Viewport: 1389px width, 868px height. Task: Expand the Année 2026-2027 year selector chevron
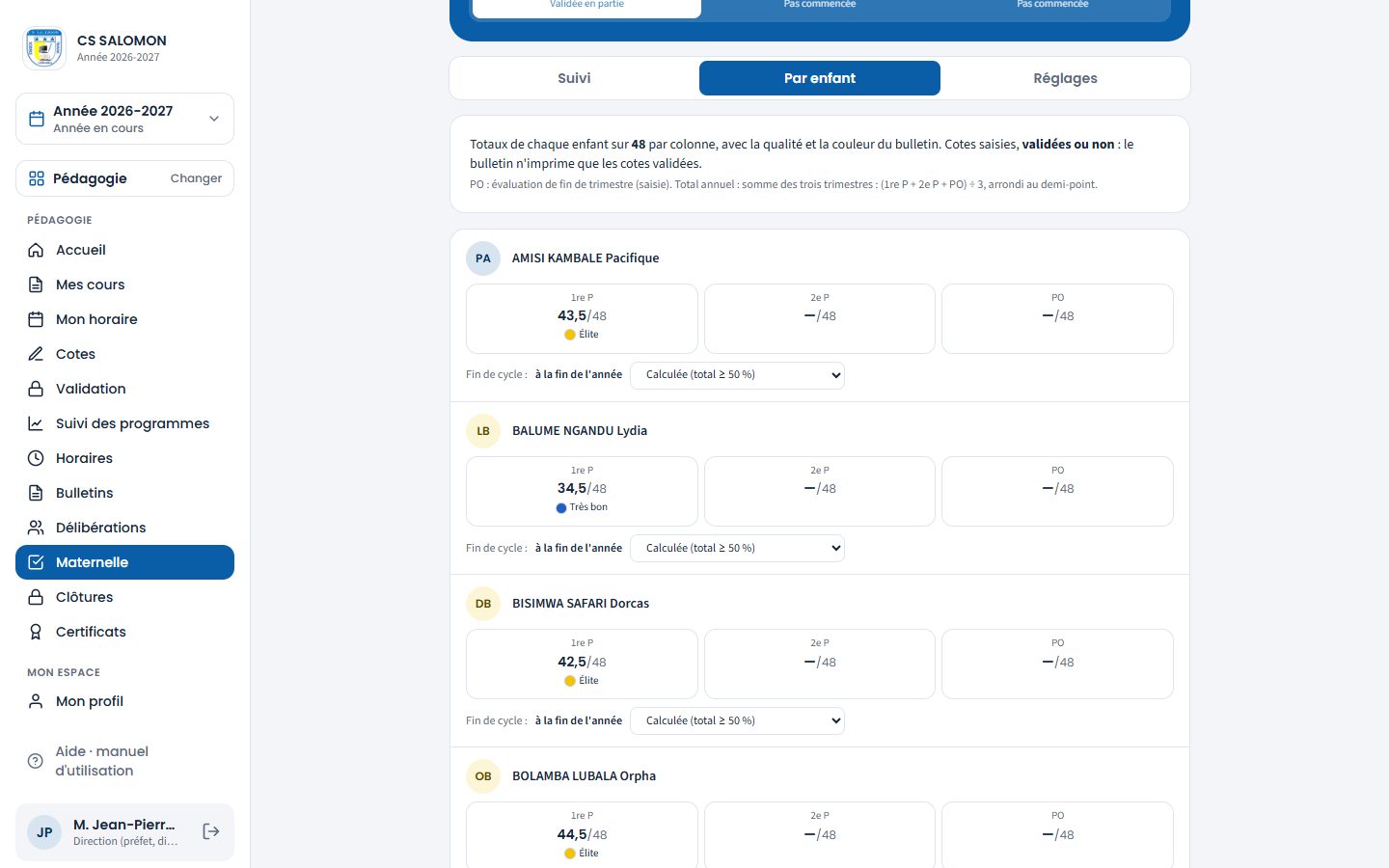tap(214, 119)
